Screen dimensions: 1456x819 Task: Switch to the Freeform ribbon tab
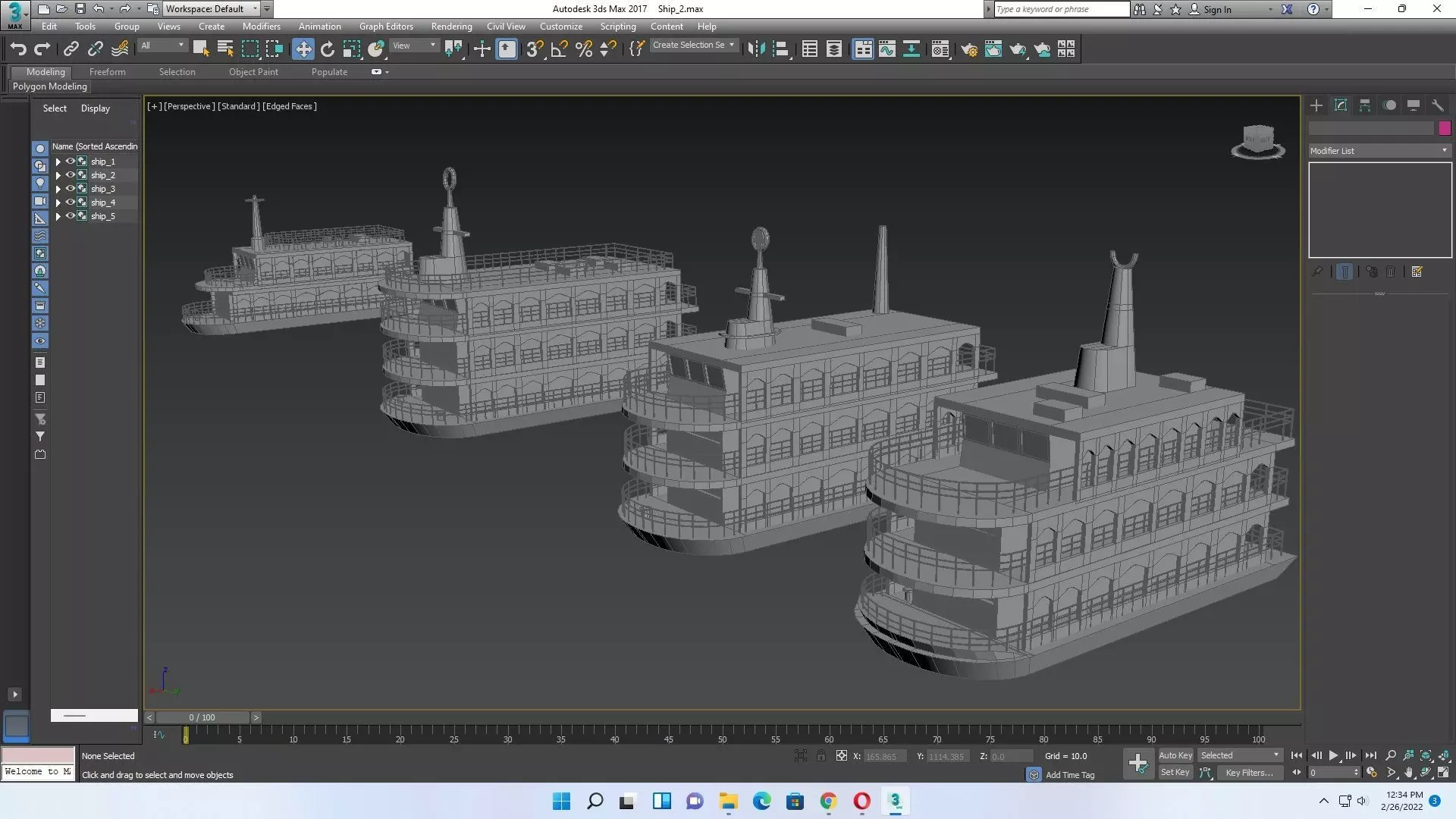(x=107, y=72)
